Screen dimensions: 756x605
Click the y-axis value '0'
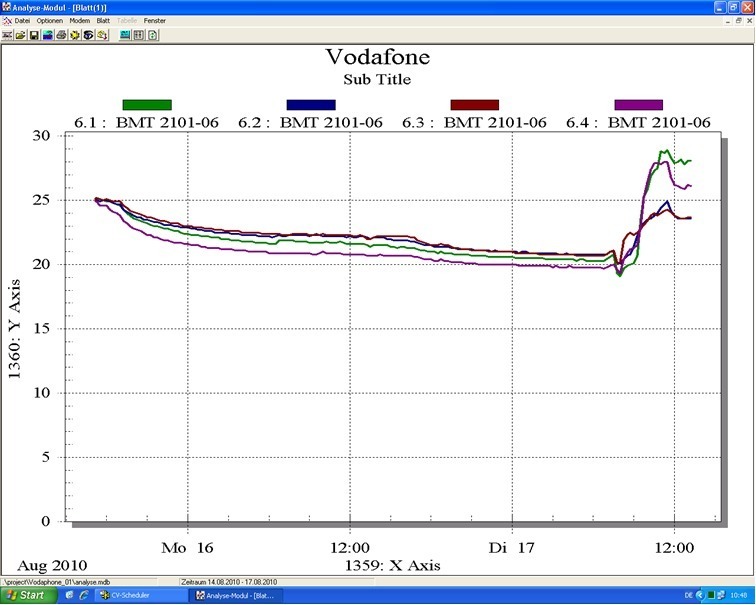click(x=46, y=521)
